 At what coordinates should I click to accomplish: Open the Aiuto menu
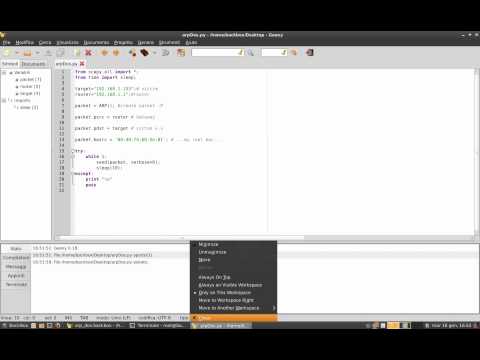pos(191,42)
